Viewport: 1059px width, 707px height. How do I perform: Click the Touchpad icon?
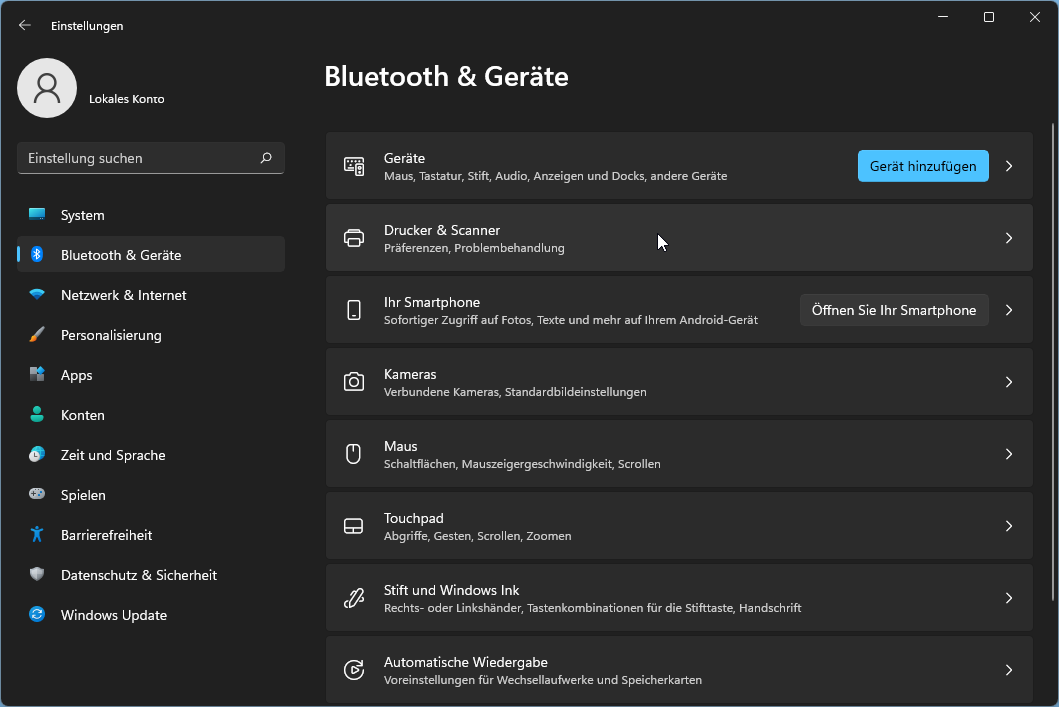[354, 526]
